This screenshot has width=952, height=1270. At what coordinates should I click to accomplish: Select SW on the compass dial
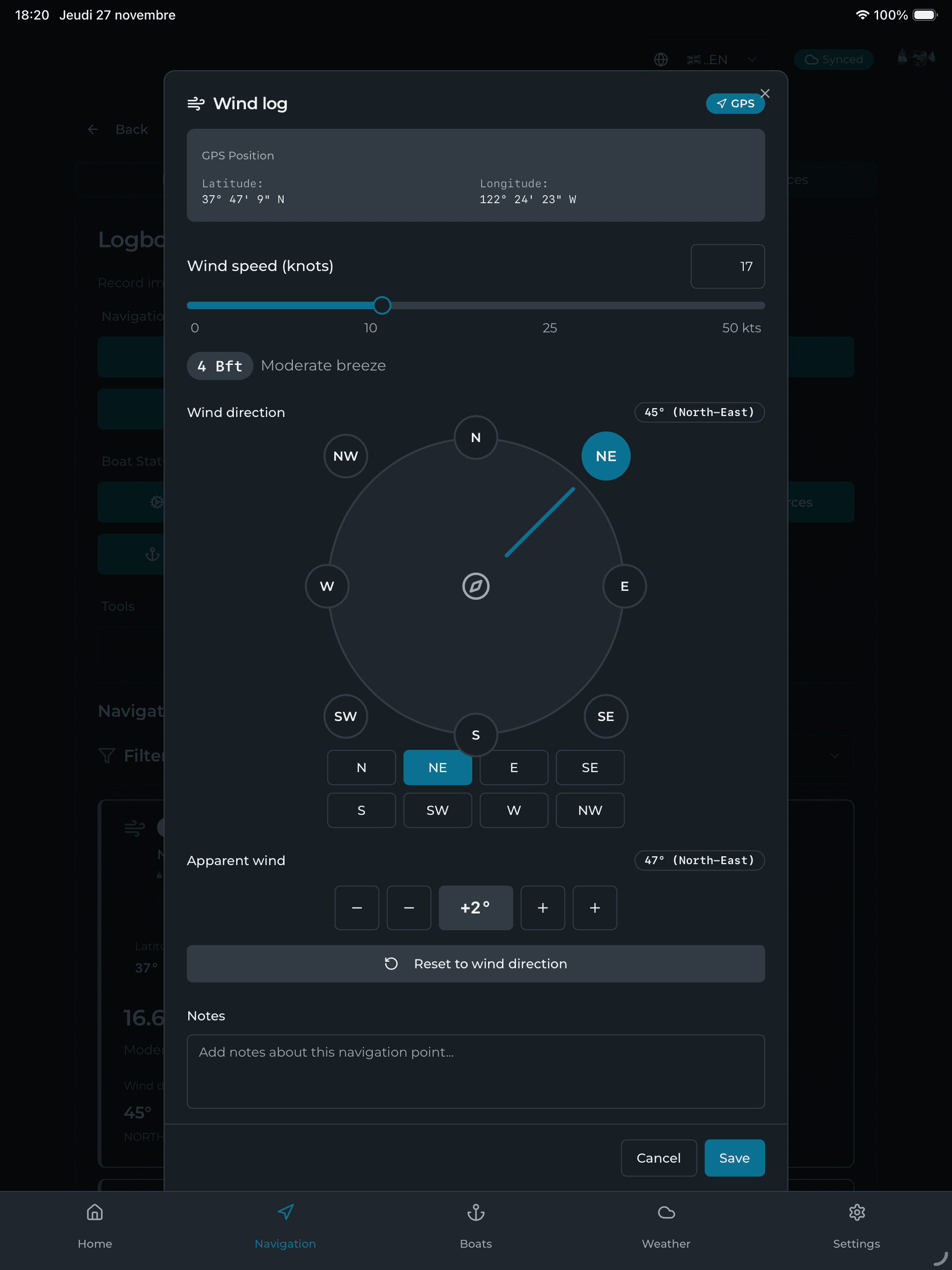(346, 716)
